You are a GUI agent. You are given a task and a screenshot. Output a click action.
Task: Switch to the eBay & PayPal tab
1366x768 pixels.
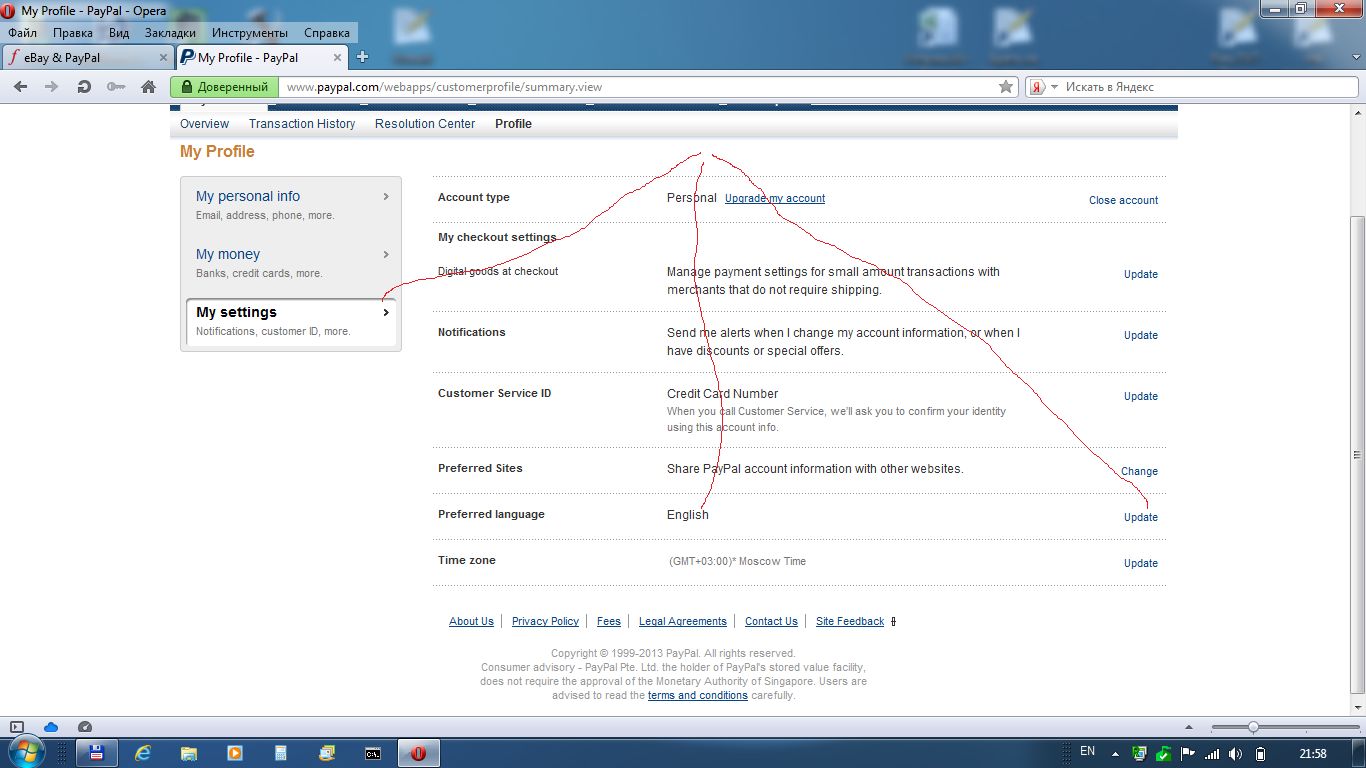tap(88, 57)
